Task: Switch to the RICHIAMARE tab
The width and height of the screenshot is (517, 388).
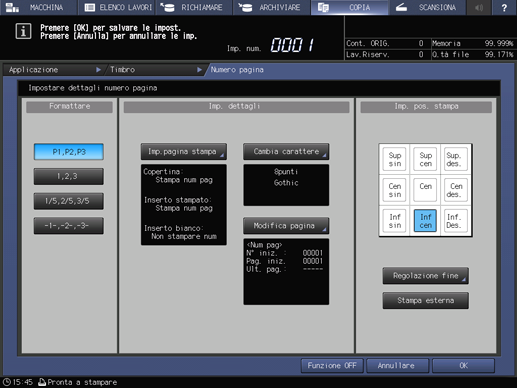Action: click(x=194, y=7)
